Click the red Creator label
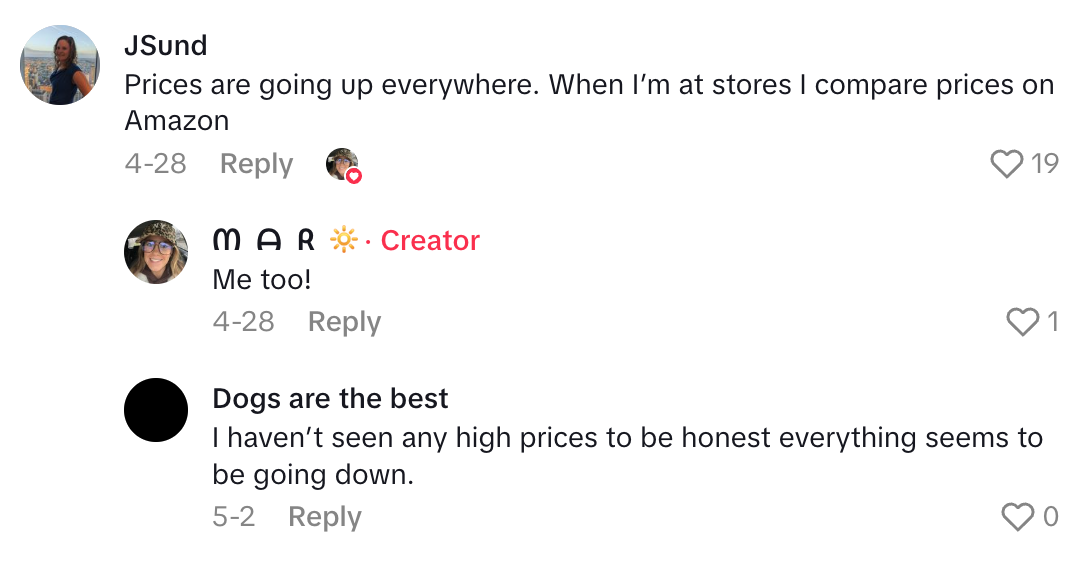Viewport: 1086px width, 564px height. [x=430, y=241]
